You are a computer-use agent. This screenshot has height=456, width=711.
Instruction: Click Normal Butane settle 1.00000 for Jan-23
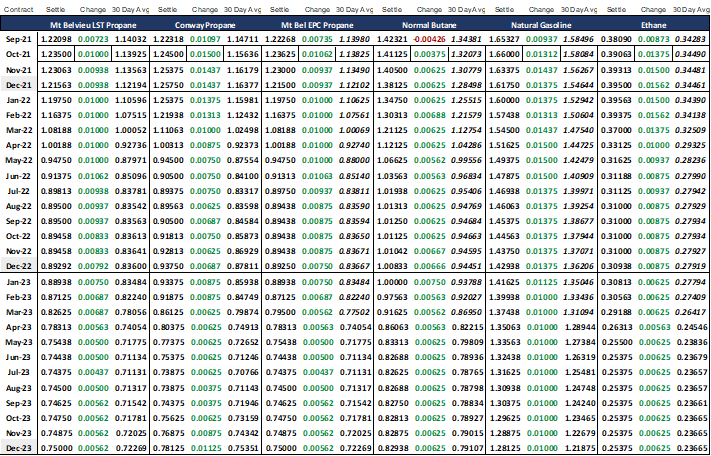[392, 282]
